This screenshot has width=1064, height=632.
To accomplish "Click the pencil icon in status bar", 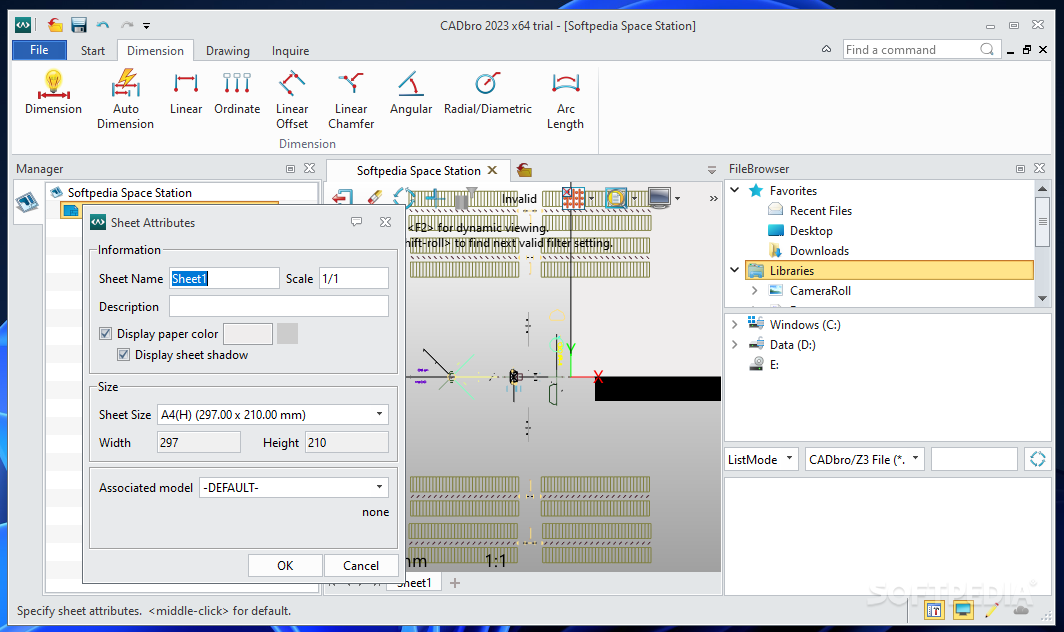I will pyautogui.click(x=991, y=610).
